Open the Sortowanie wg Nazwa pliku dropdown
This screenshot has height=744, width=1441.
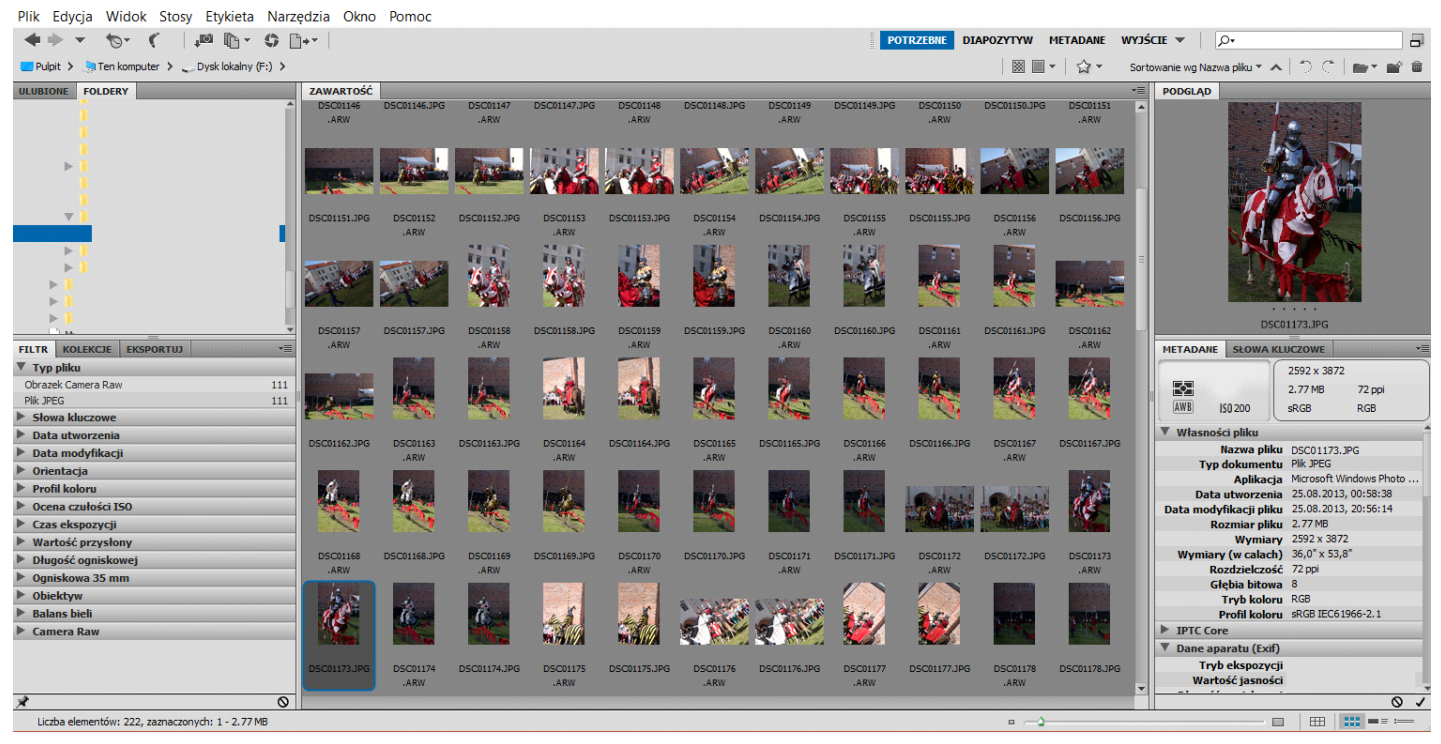[1195, 67]
